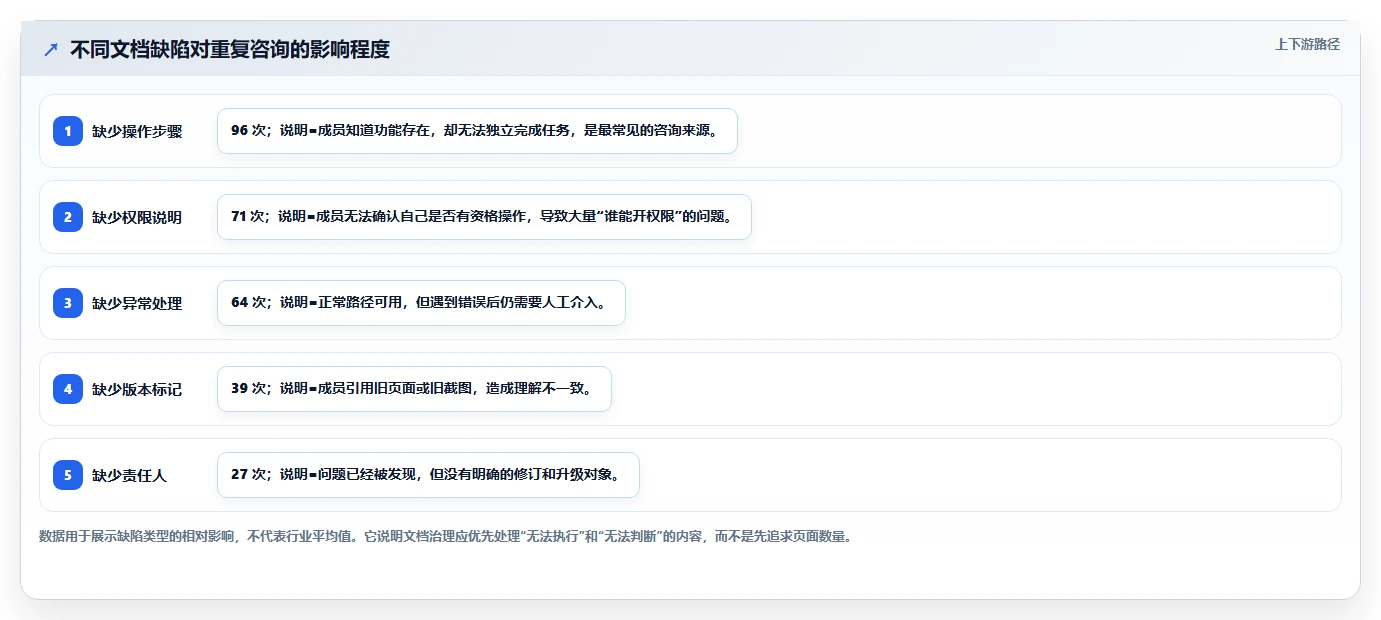Select the 缺少版本标记 label

[137, 389]
